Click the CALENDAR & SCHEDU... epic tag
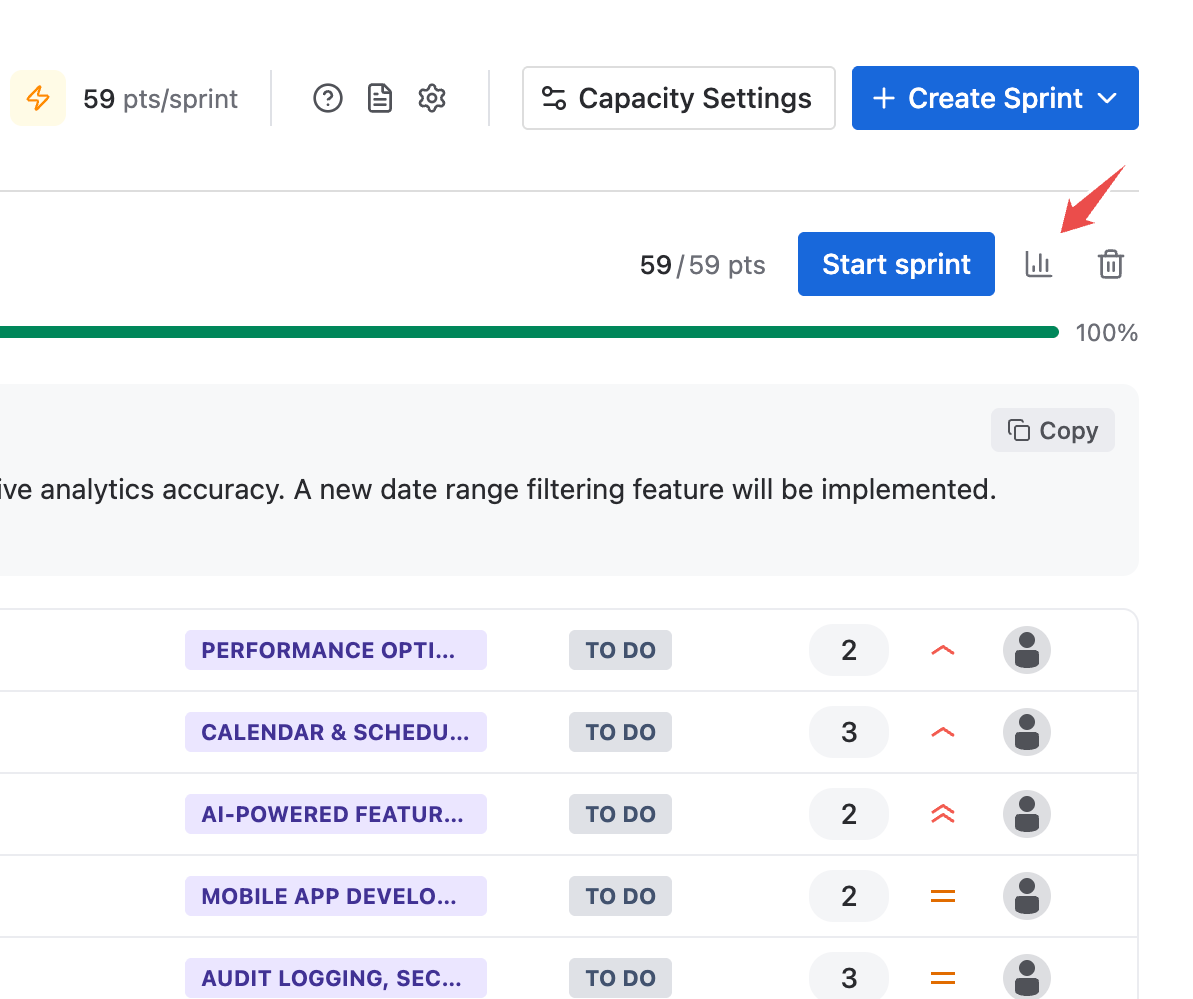The image size is (1193, 999). (336, 732)
